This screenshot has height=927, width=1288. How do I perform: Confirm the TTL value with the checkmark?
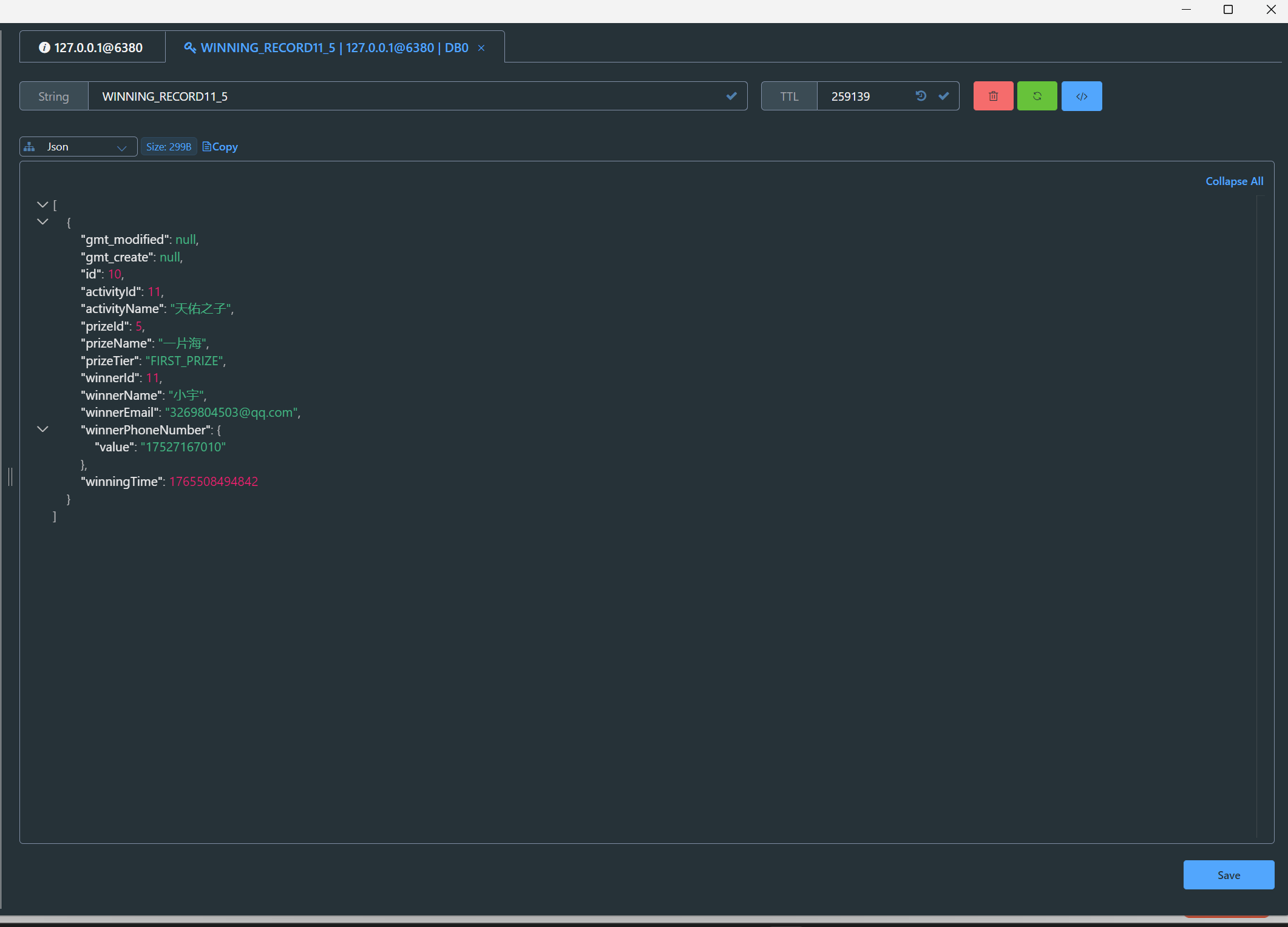click(943, 96)
